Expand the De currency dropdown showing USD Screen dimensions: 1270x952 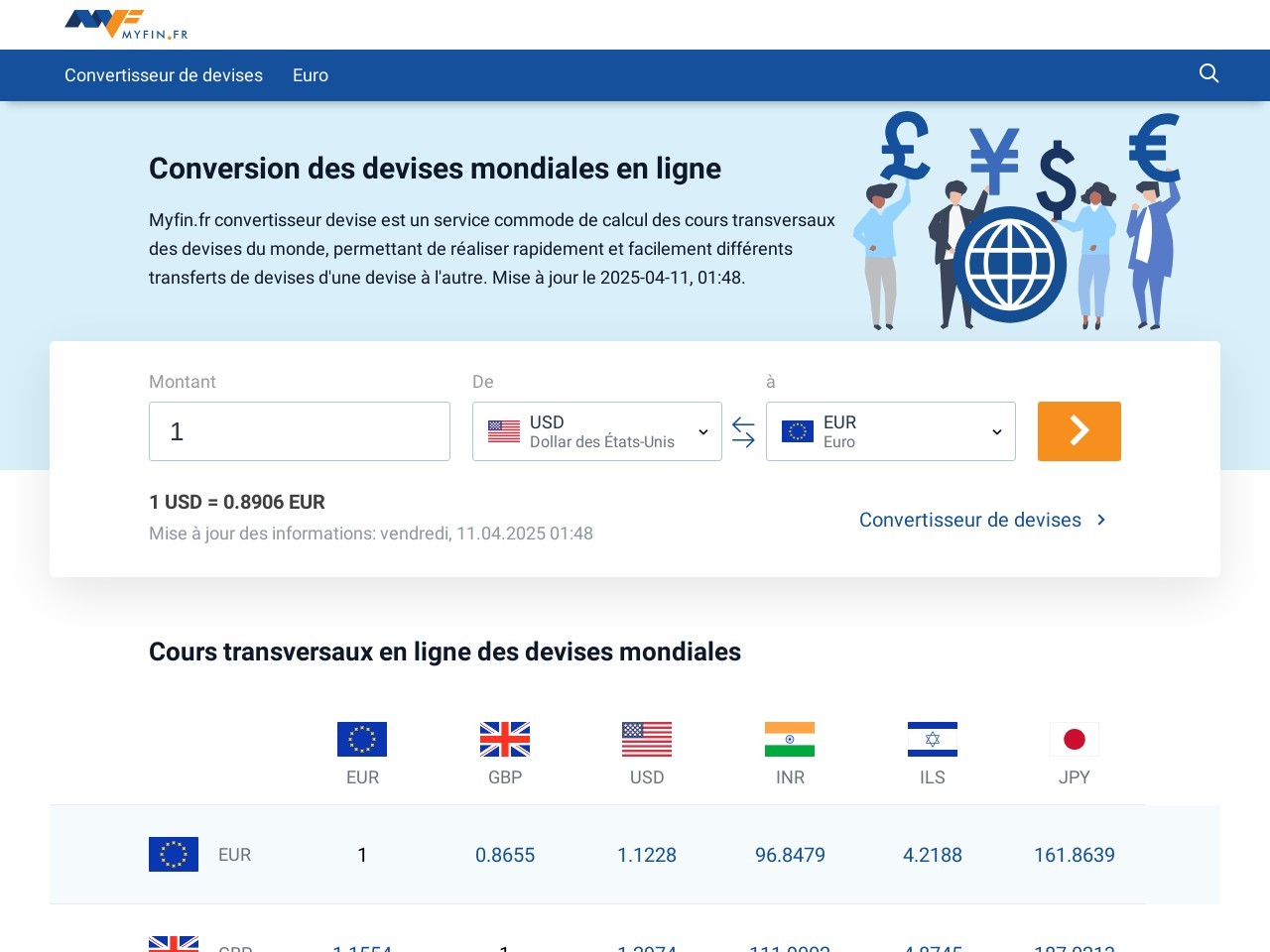click(597, 431)
